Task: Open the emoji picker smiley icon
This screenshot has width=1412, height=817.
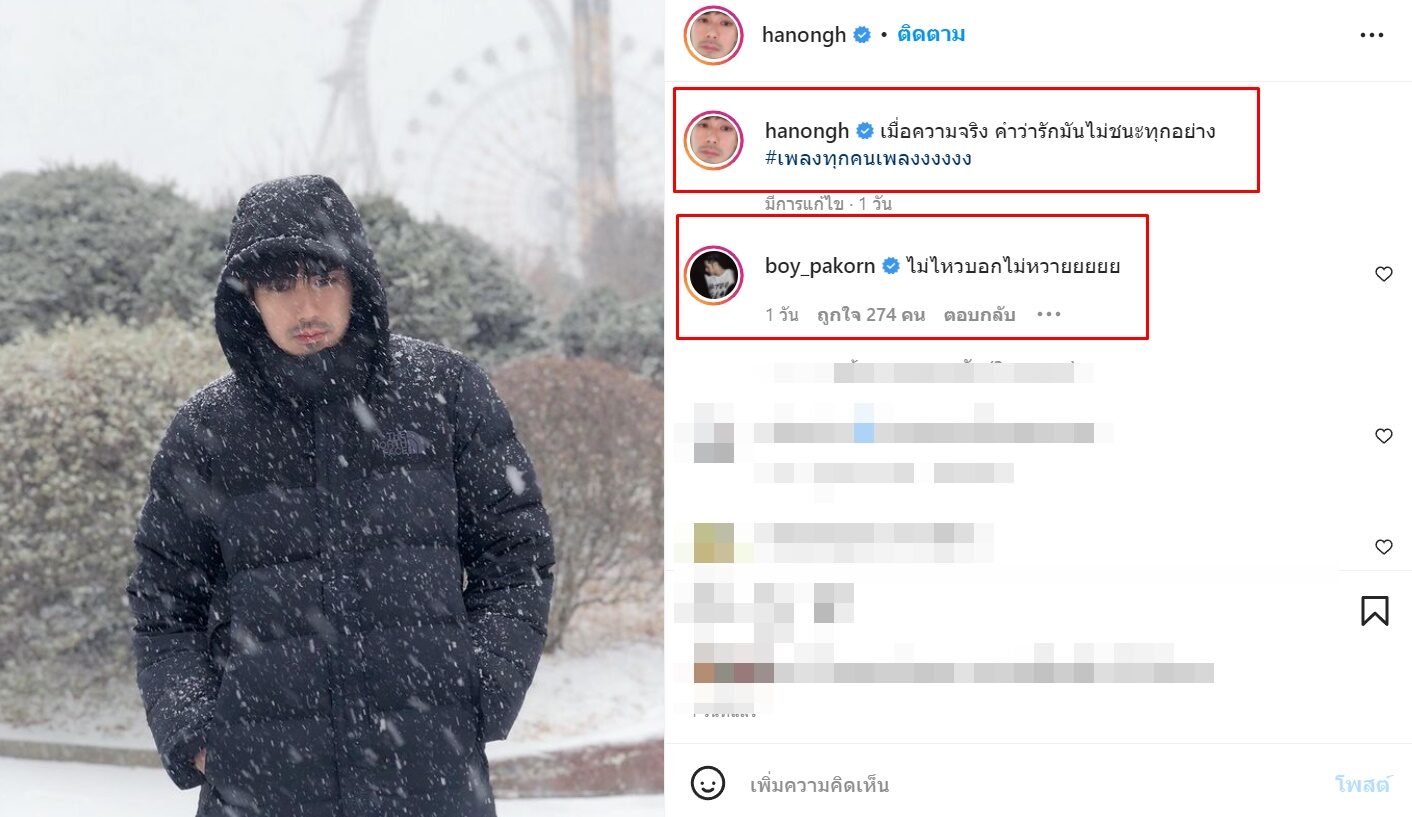Action: point(708,783)
